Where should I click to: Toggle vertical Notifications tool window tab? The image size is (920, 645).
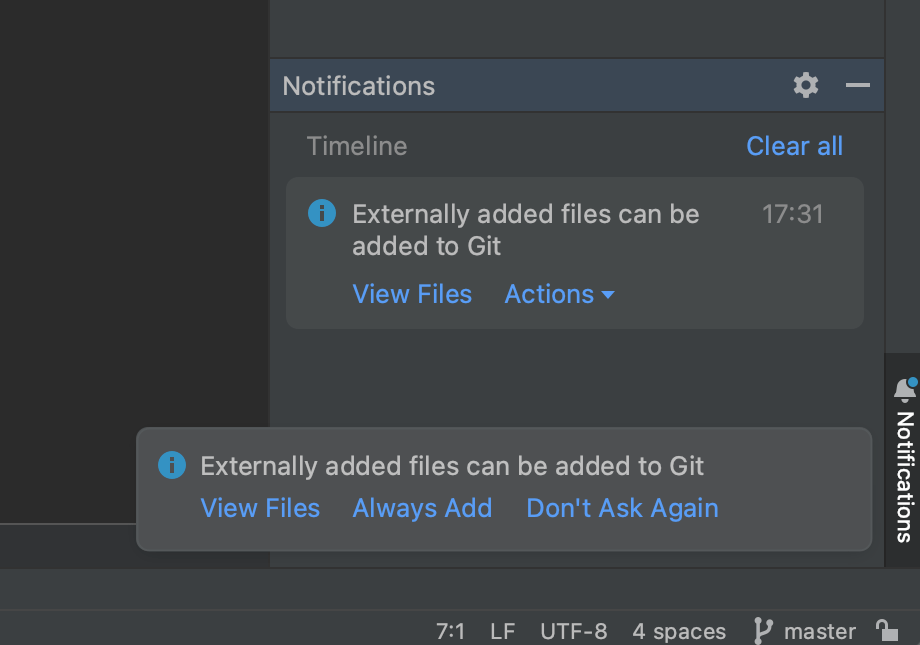(904, 460)
